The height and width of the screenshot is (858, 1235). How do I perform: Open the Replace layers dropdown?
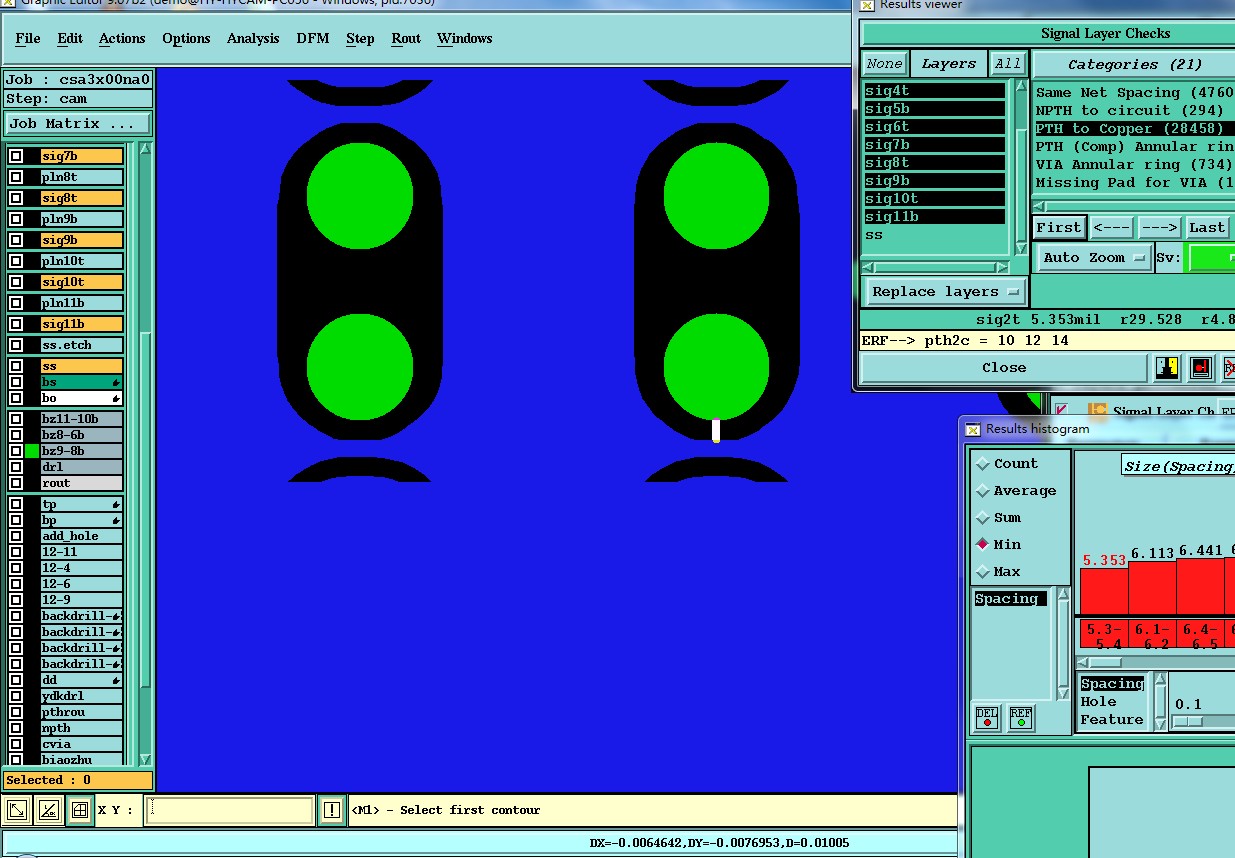point(945,292)
